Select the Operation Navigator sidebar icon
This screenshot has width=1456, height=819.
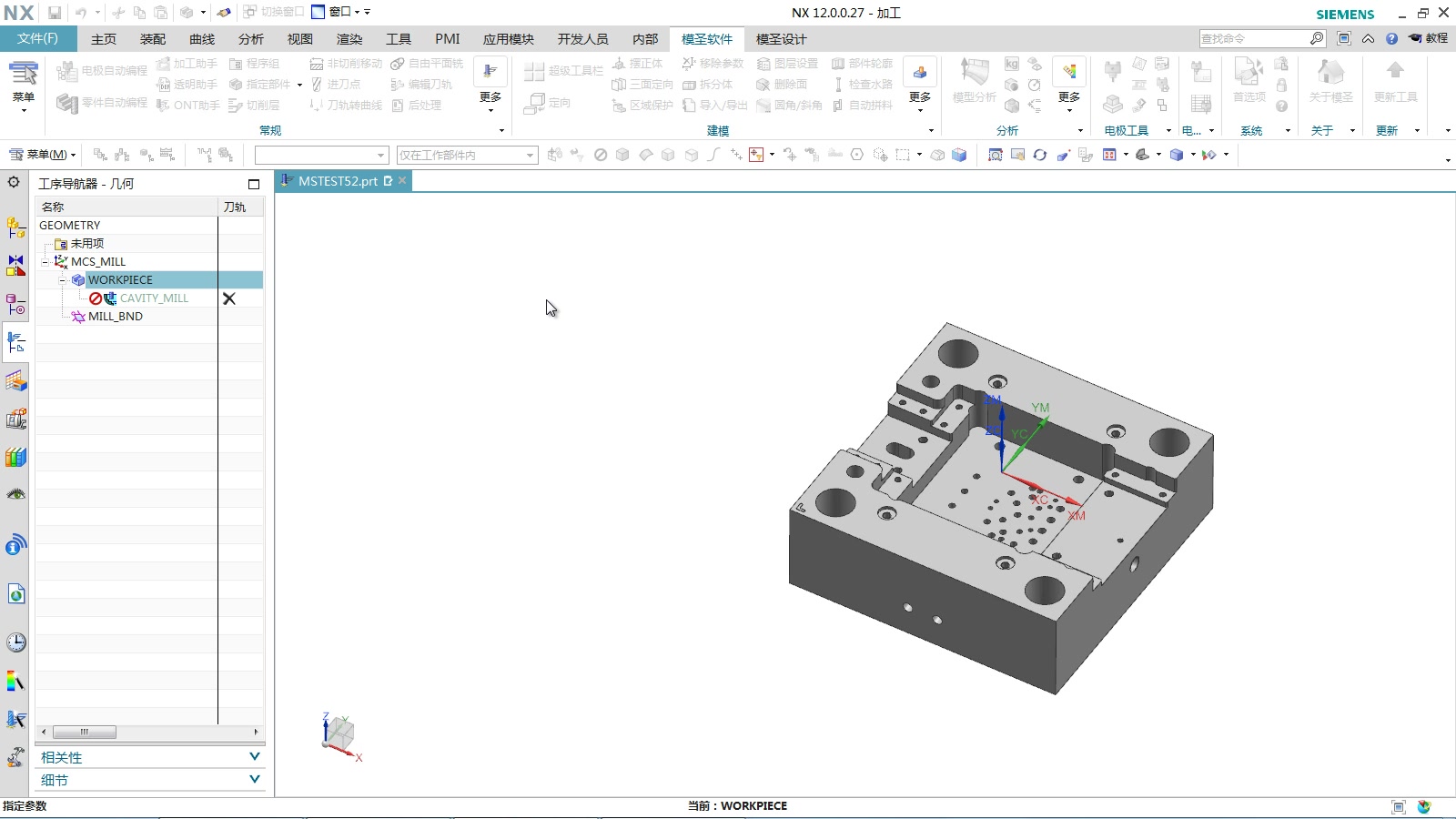point(15,342)
